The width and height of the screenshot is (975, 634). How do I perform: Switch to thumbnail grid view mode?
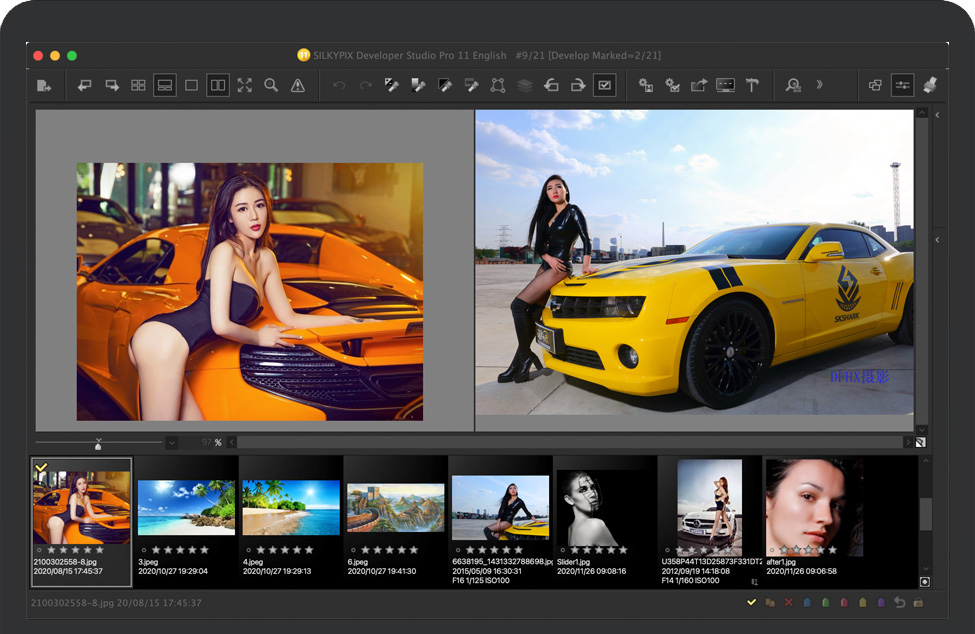coord(139,86)
